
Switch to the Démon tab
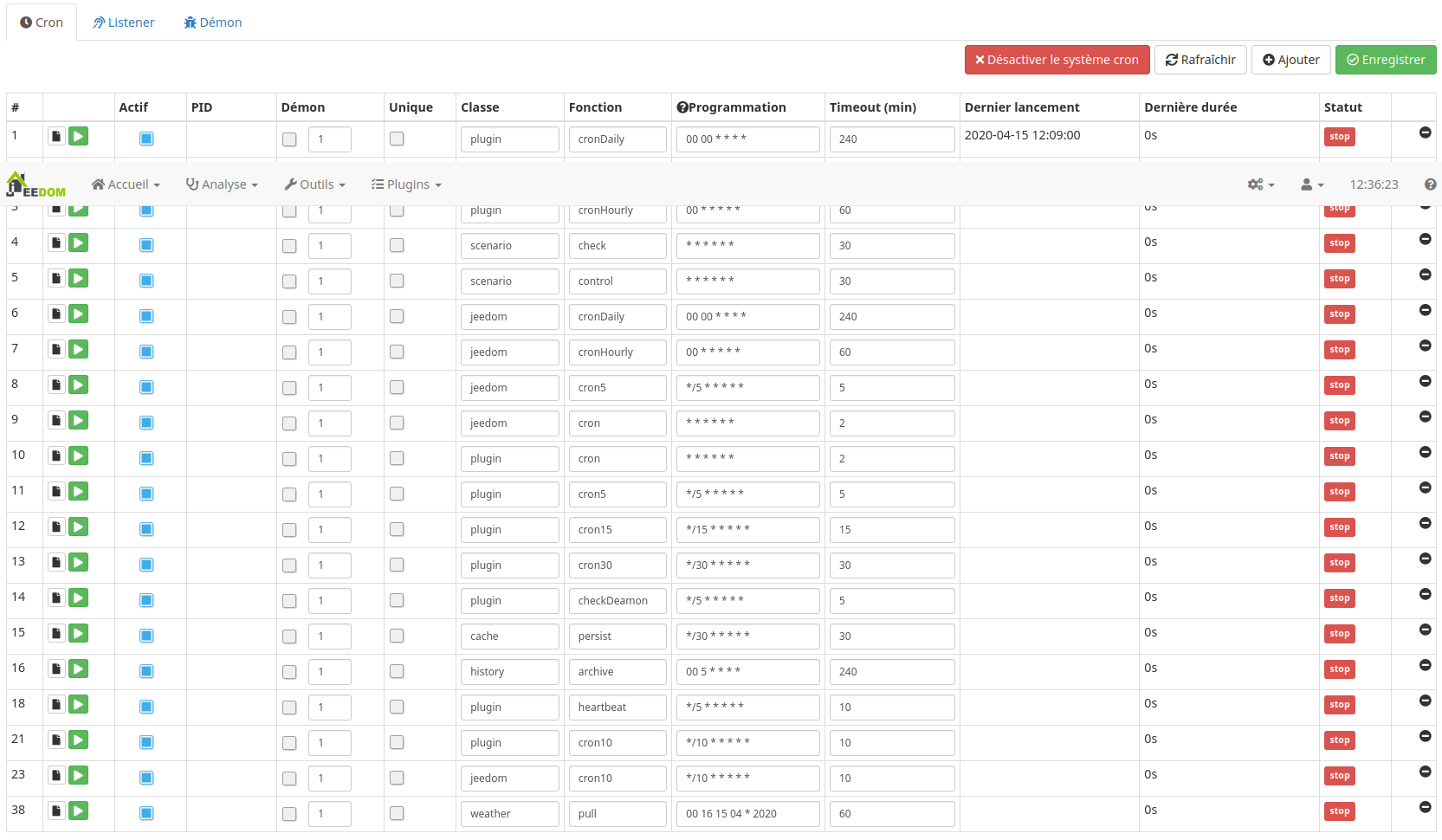(x=212, y=23)
